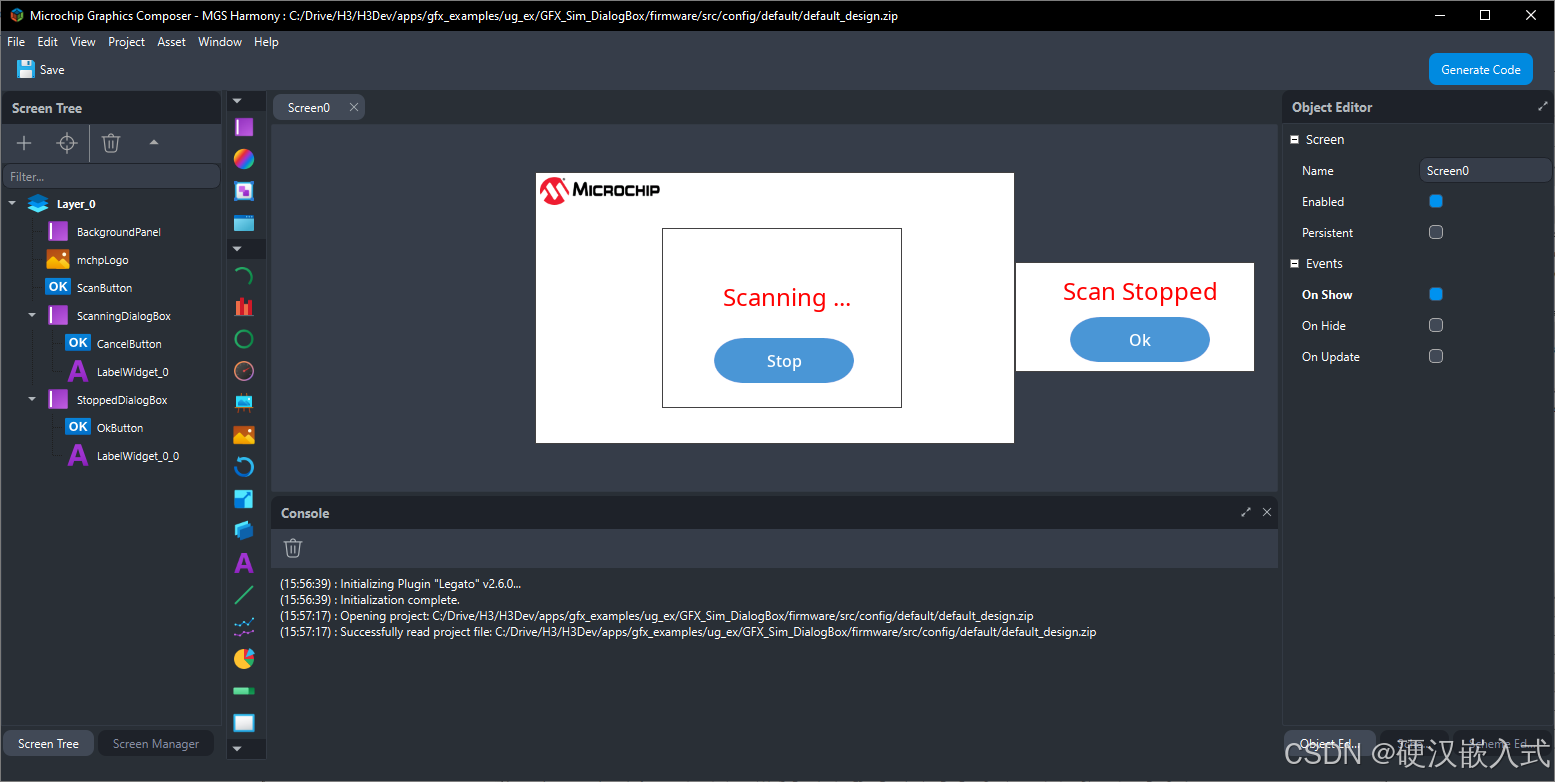Select BackgroundPanel in the Screen Tree
Viewport: 1555px width, 782px height.
pyautogui.click(x=119, y=232)
